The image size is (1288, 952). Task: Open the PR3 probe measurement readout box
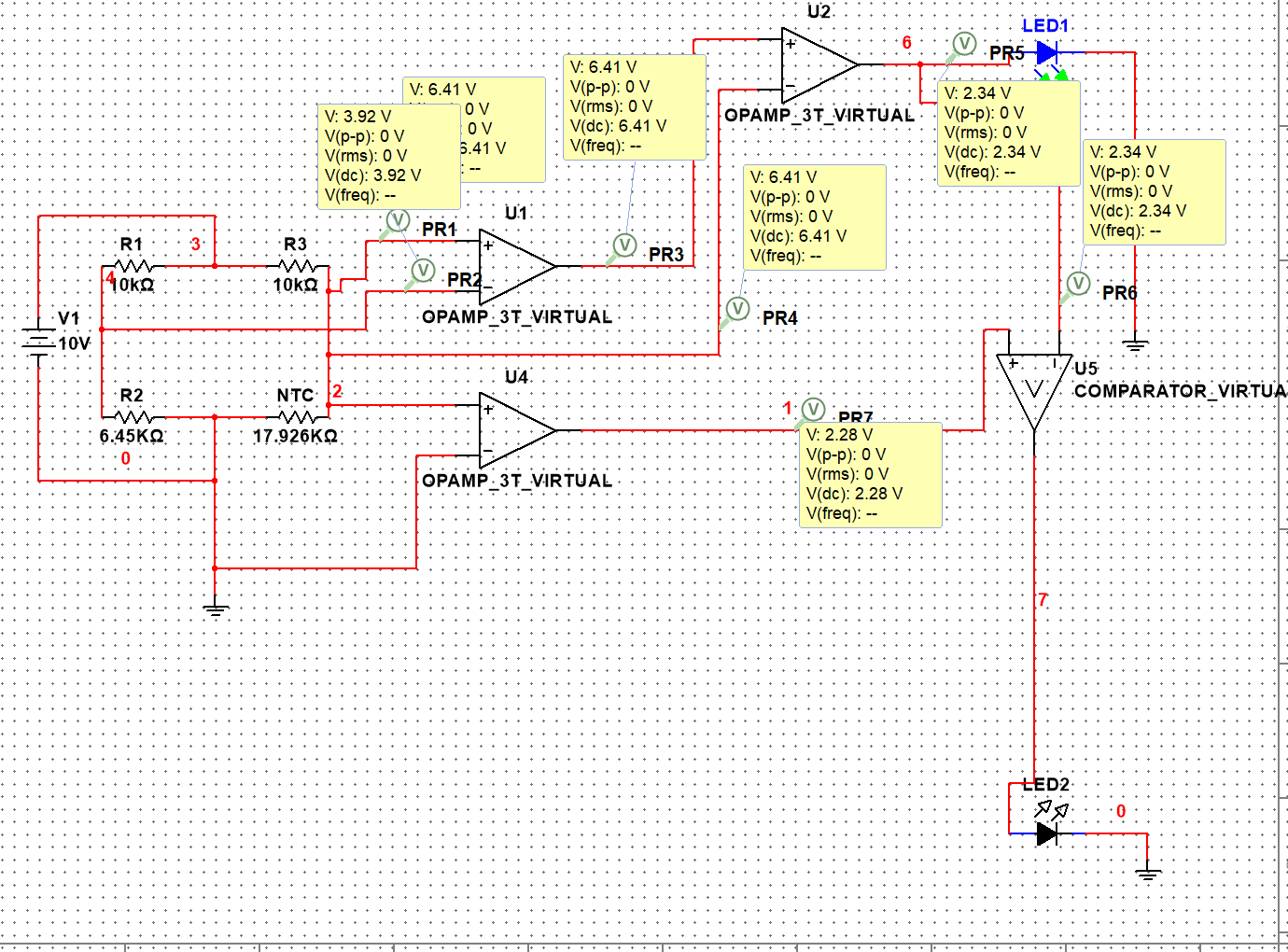point(635,108)
